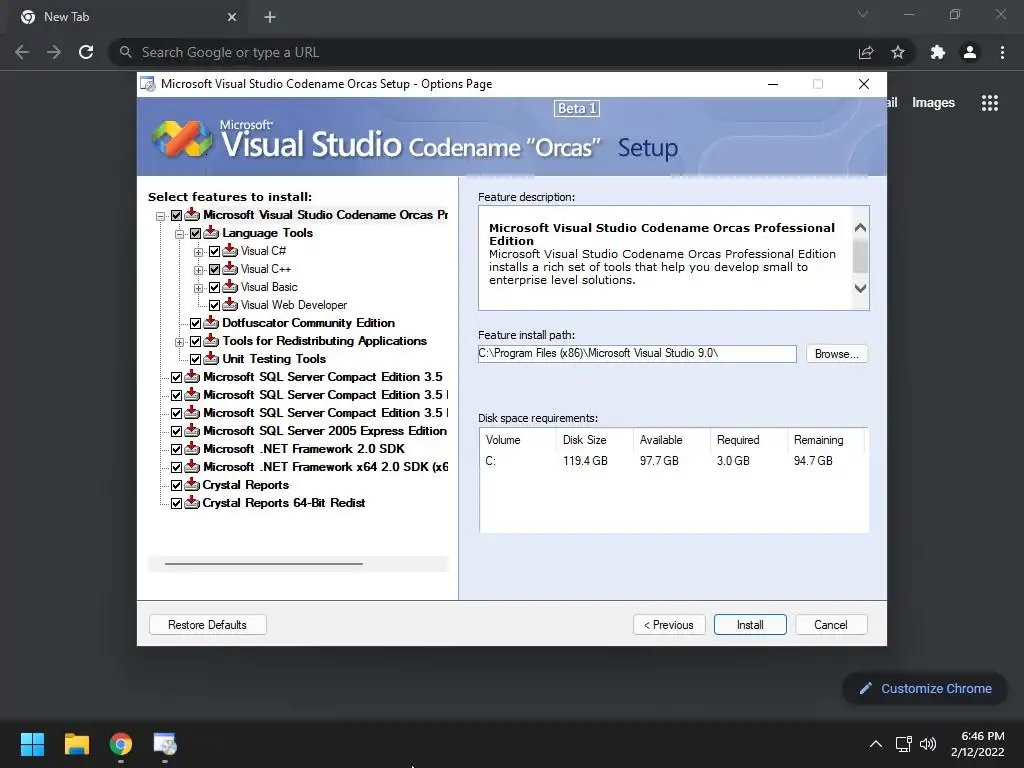This screenshot has width=1024, height=768.
Task: Open Images link on Google page
Action: click(x=933, y=103)
